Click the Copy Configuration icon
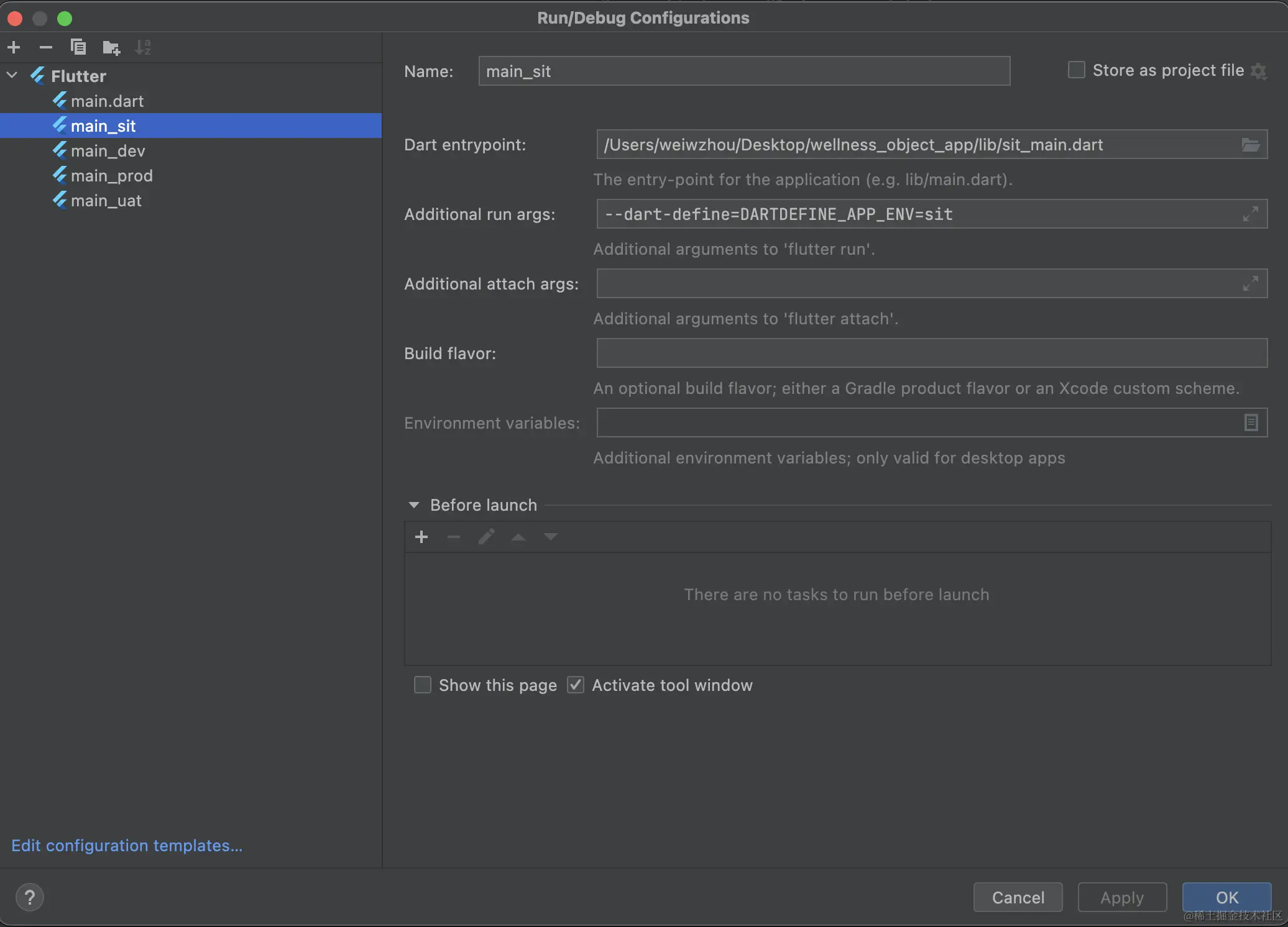 (78, 47)
